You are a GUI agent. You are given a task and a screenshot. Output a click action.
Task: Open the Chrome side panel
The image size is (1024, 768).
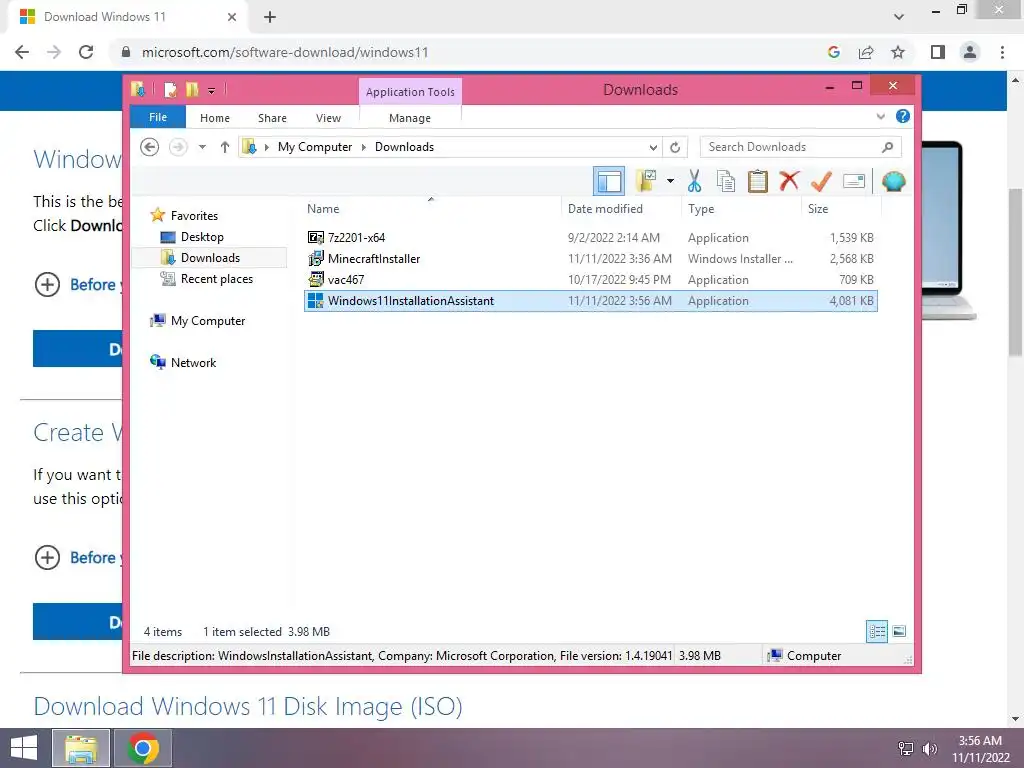point(938,52)
